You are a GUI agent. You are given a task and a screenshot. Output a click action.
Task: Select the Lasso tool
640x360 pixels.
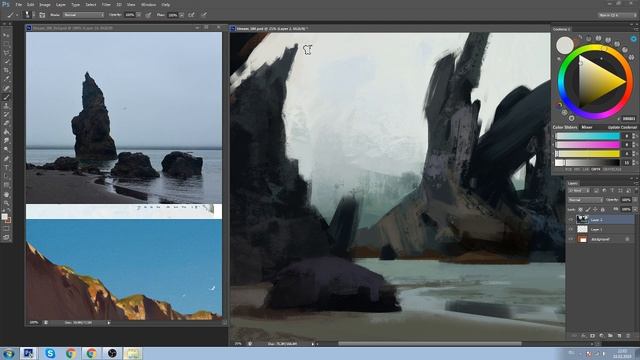tap(6, 53)
